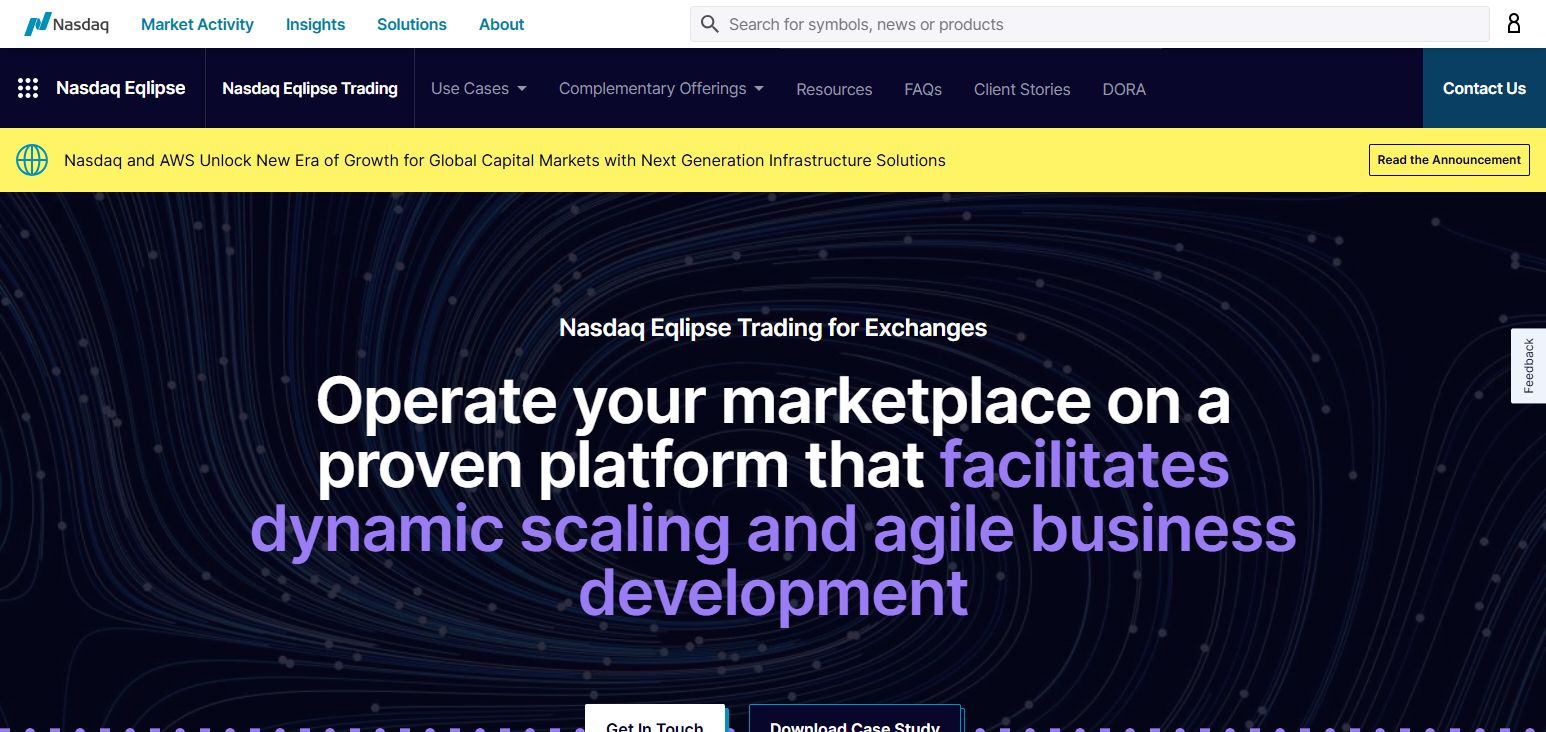1546x732 pixels.
Task: Click the search magnifier icon
Action: pos(710,24)
